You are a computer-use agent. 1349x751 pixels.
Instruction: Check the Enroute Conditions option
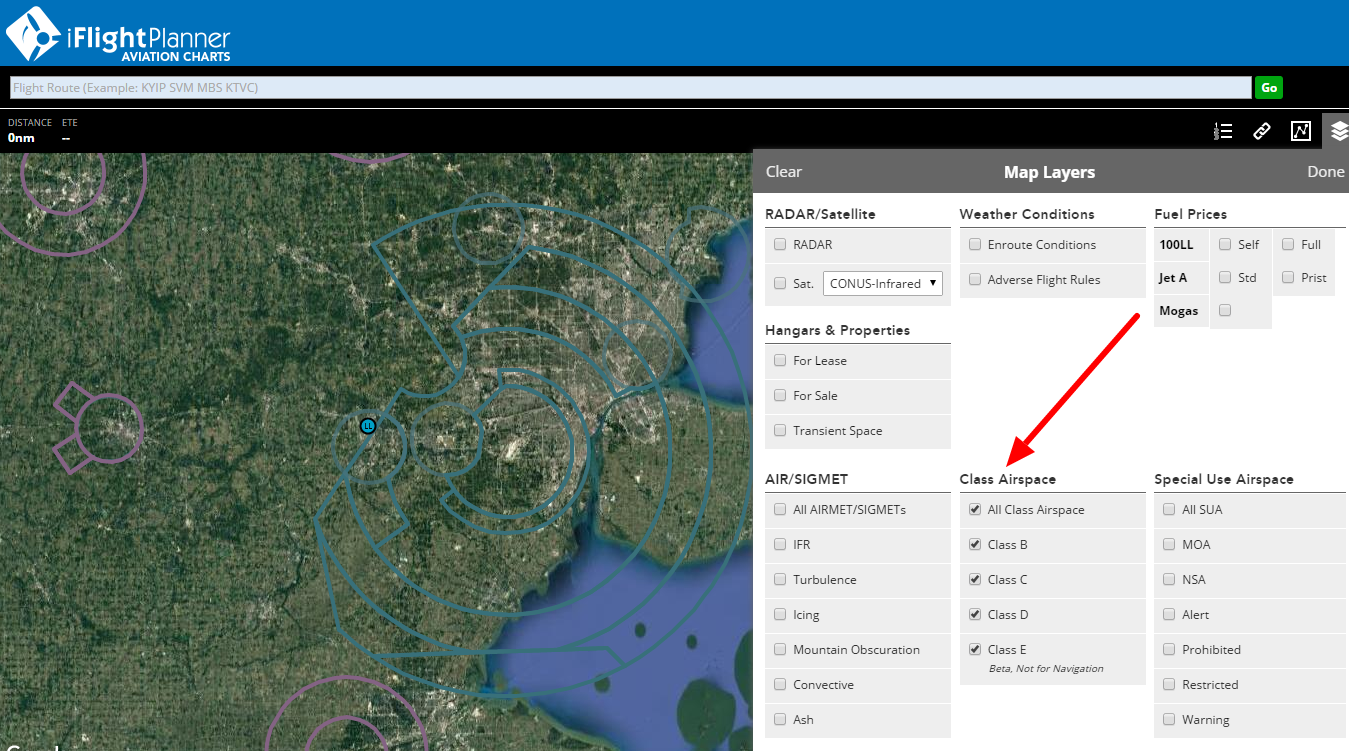click(975, 245)
